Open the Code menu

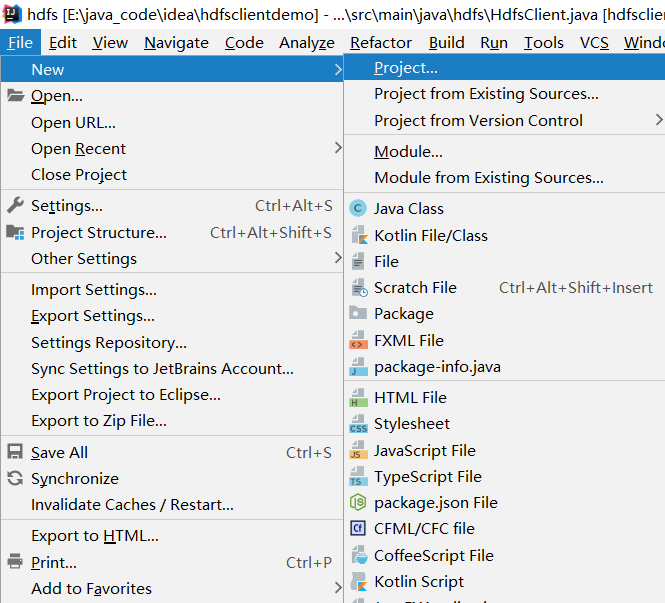244,42
